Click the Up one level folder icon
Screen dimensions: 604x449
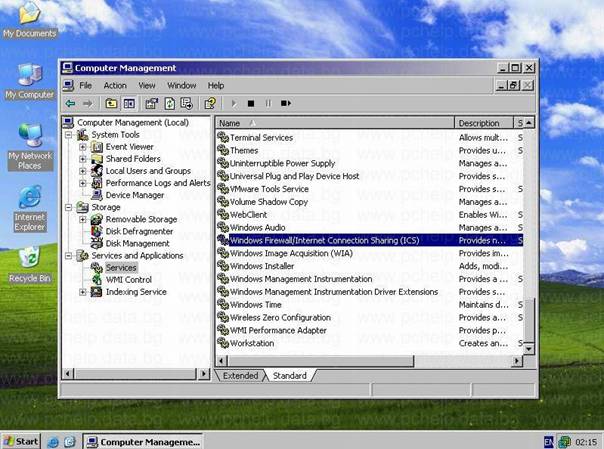(x=111, y=103)
